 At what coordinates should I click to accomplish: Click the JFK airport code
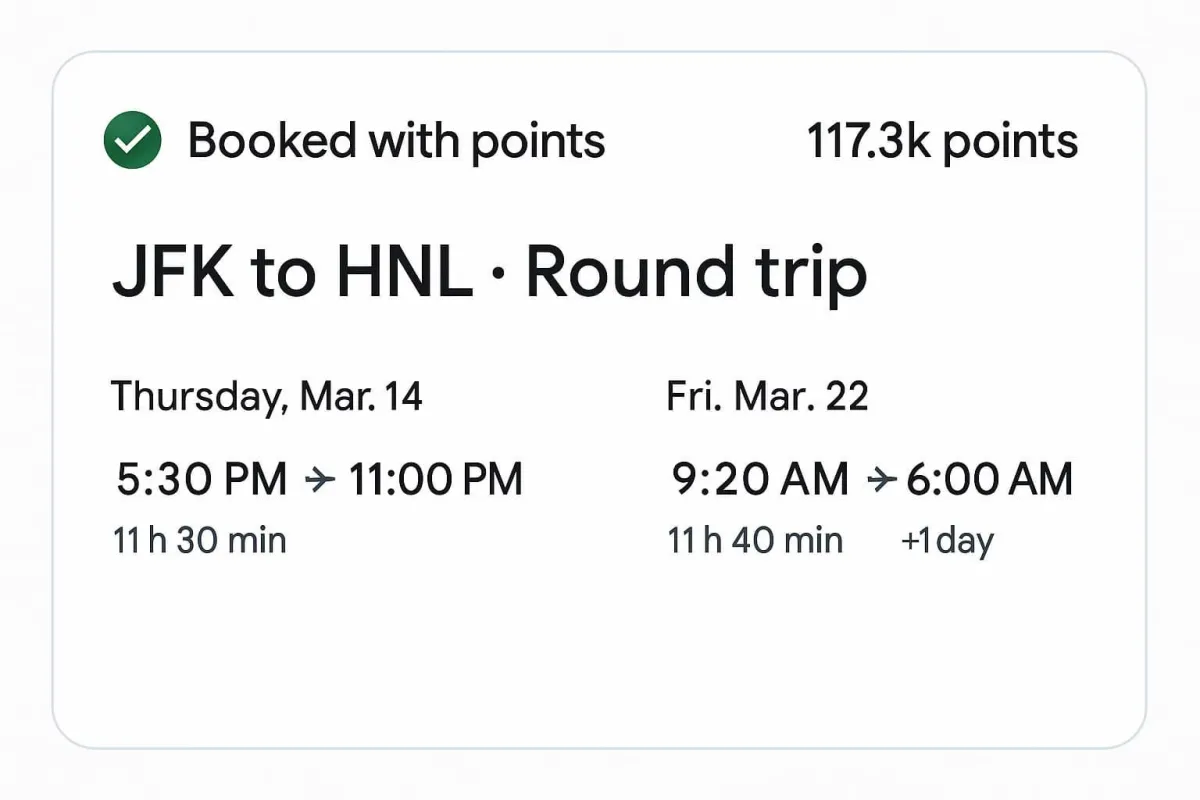pos(173,273)
